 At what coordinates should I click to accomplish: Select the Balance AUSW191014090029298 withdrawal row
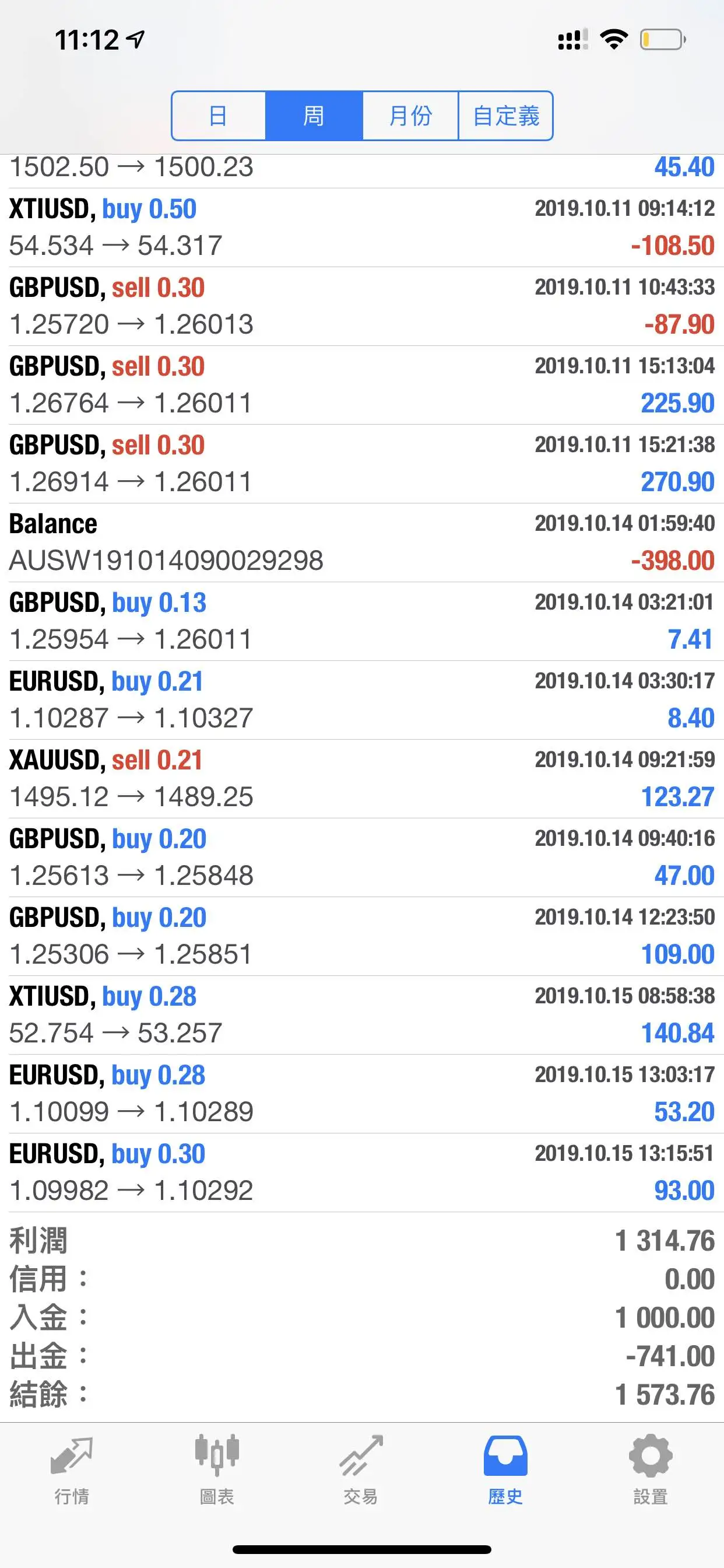tap(362, 542)
